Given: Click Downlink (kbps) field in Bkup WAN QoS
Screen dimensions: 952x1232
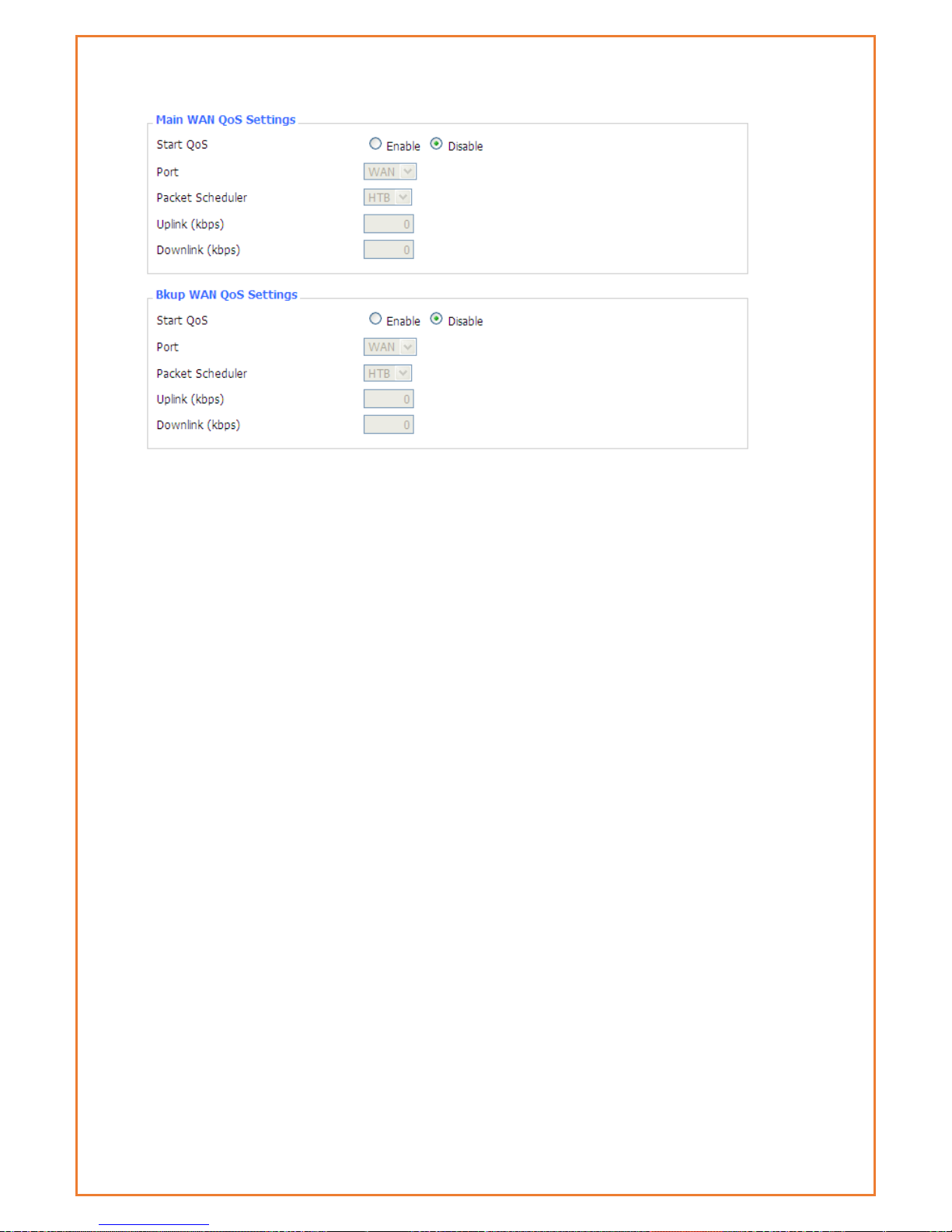Looking at the screenshot, I should click(x=389, y=424).
